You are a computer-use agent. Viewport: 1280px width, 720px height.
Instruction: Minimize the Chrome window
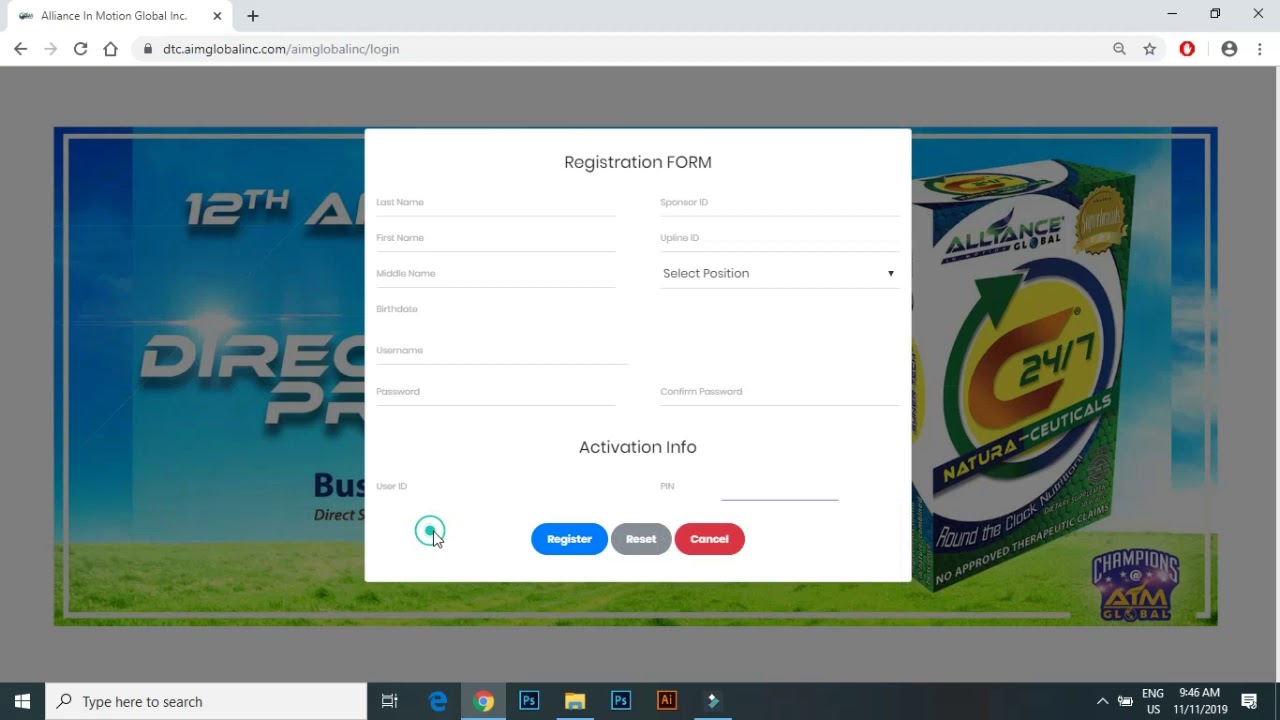click(x=1172, y=14)
